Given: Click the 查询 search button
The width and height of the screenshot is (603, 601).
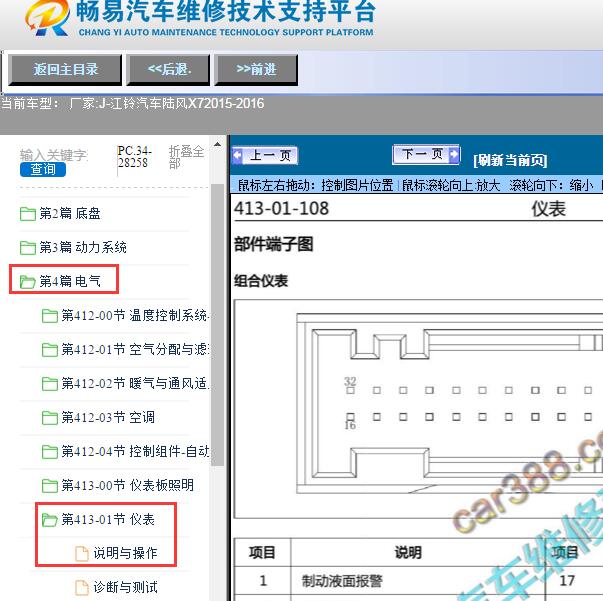Looking at the screenshot, I should pyautogui.click(x=43, y=169).
